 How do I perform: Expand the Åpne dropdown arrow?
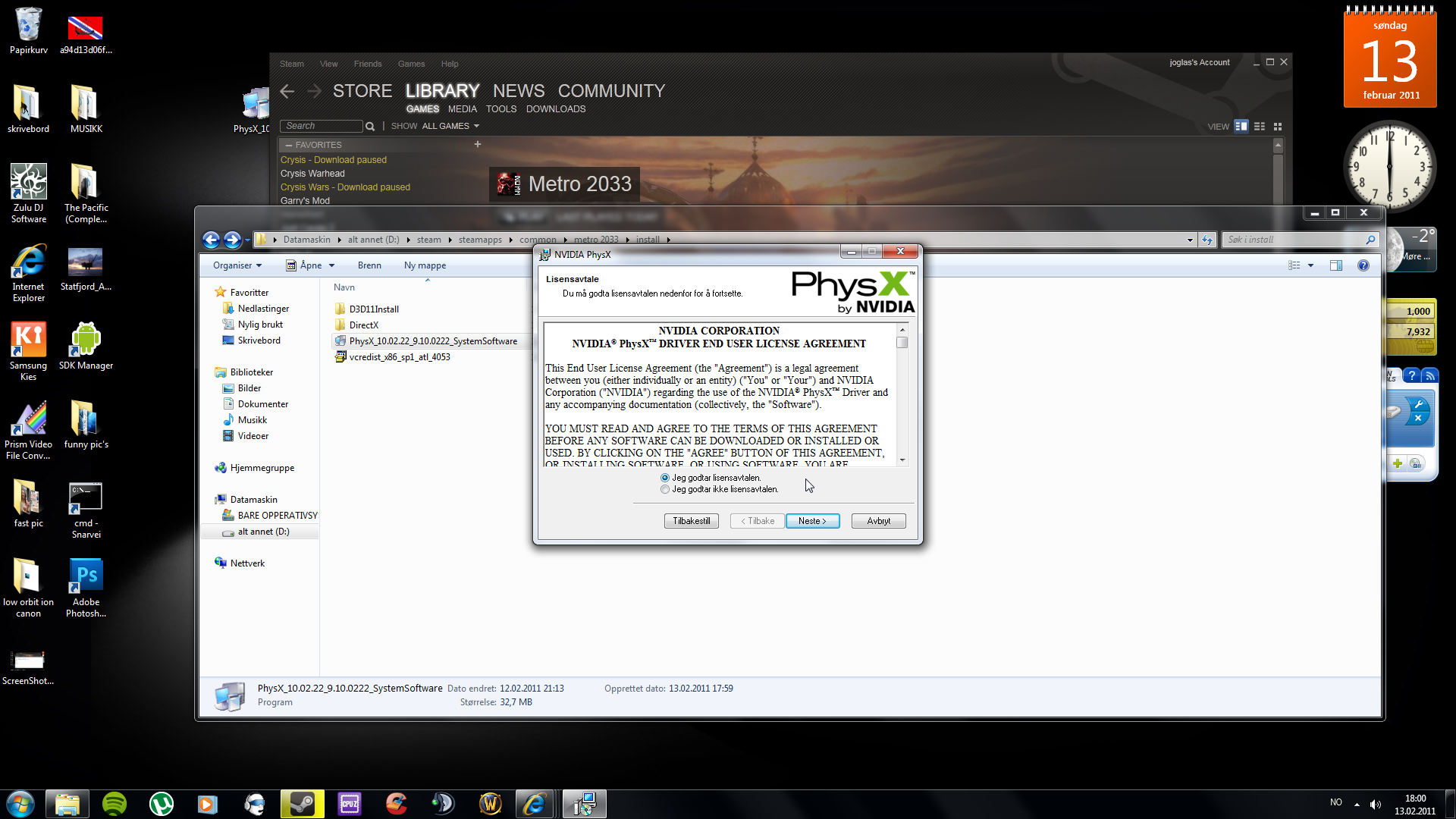click(x=331, y=265)
